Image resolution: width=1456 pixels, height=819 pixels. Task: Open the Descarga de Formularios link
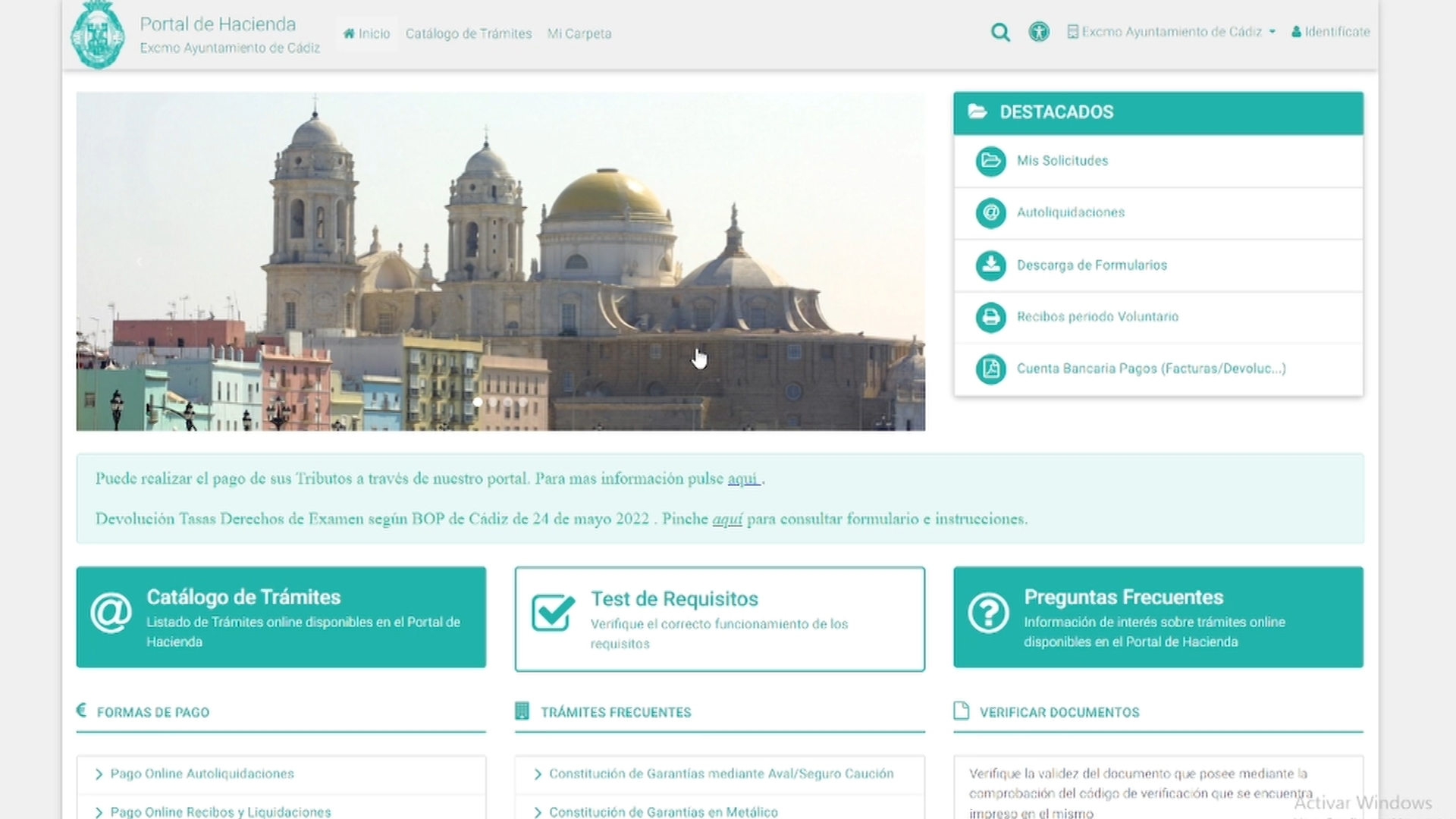pyautogui.click(x=1091, y=265)
